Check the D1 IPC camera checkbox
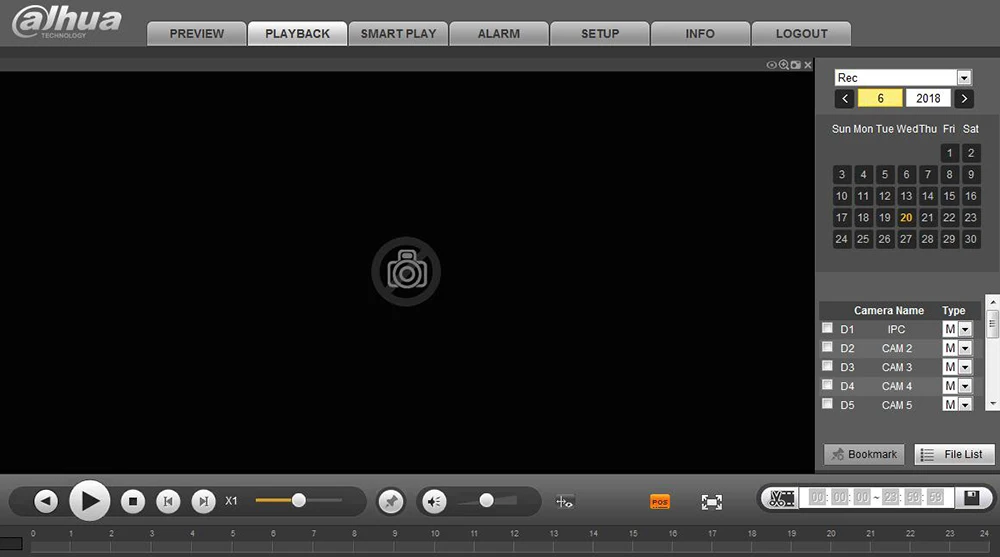Viewport: 1000px width, 557px height. tap(827, 328)
